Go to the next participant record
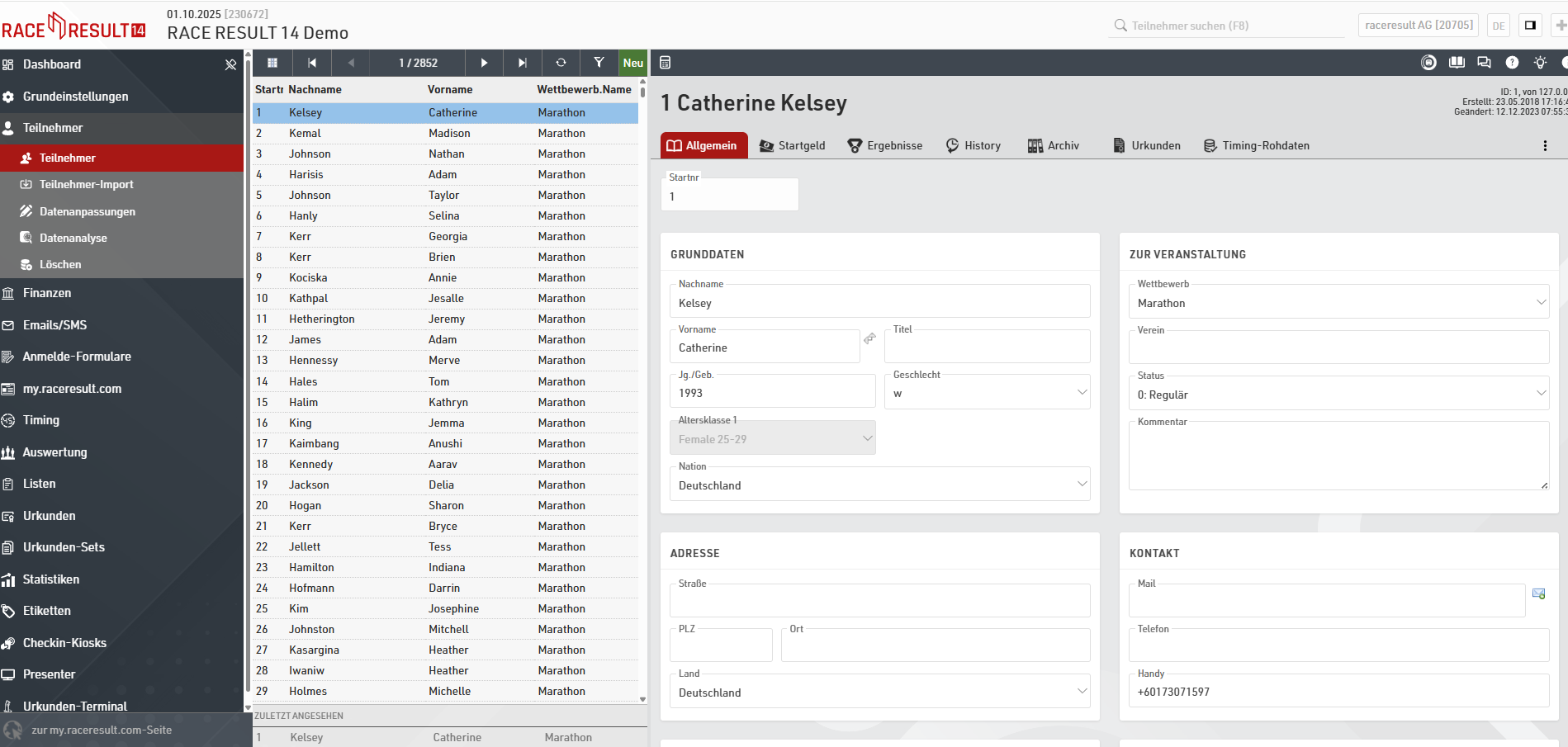This screenshot has width=1568, height=747. pos(484,63)
